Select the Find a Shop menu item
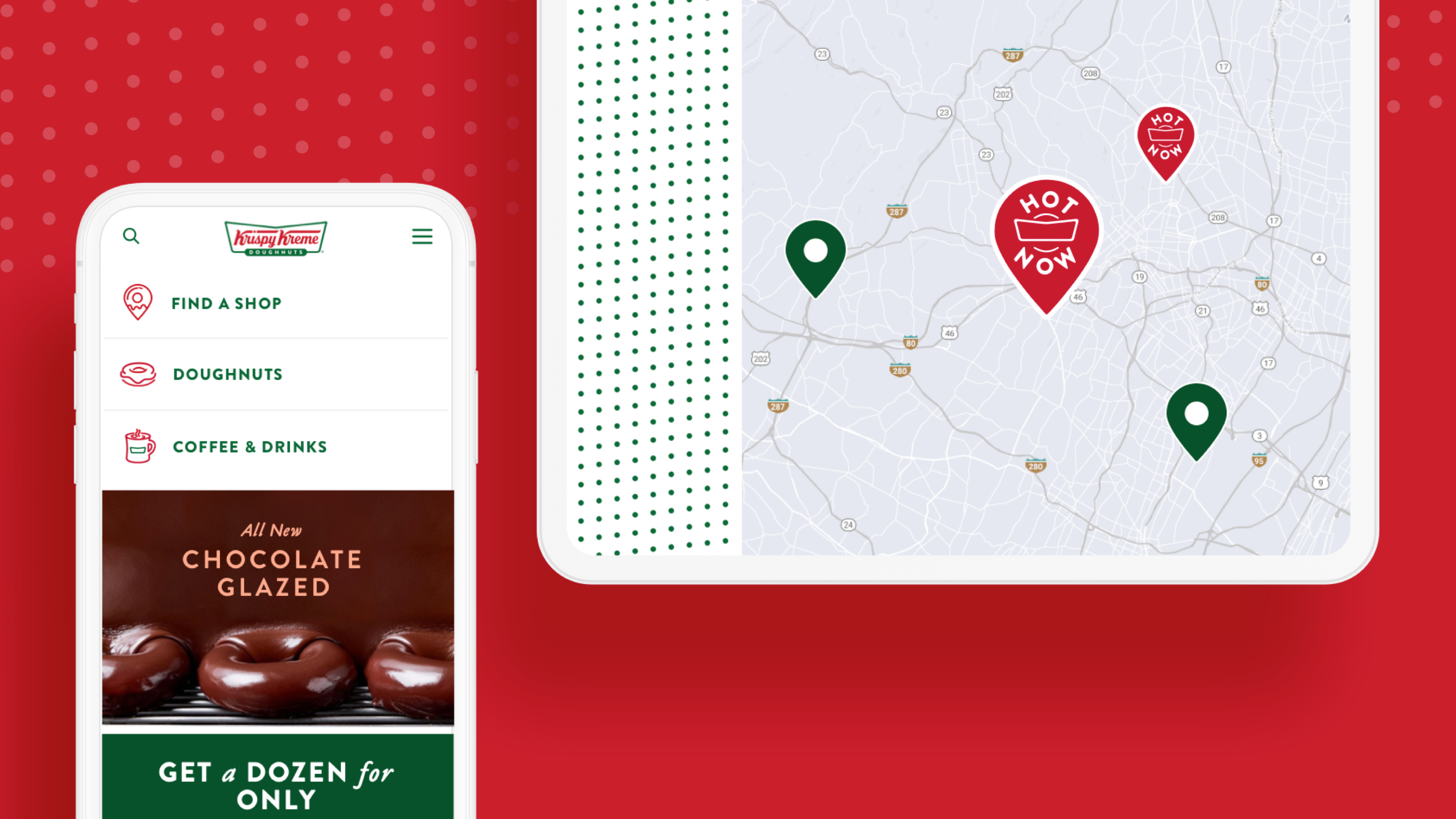 (227, 303)
